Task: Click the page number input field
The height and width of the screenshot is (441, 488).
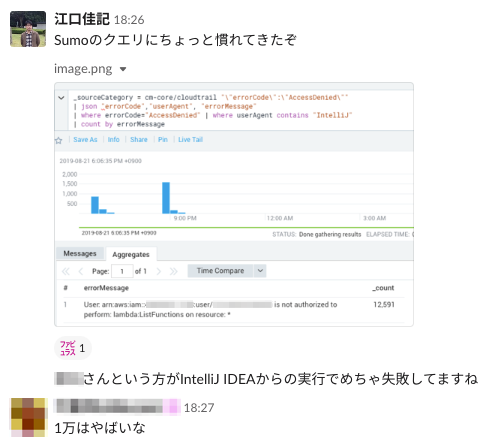Action: [122, 271]
